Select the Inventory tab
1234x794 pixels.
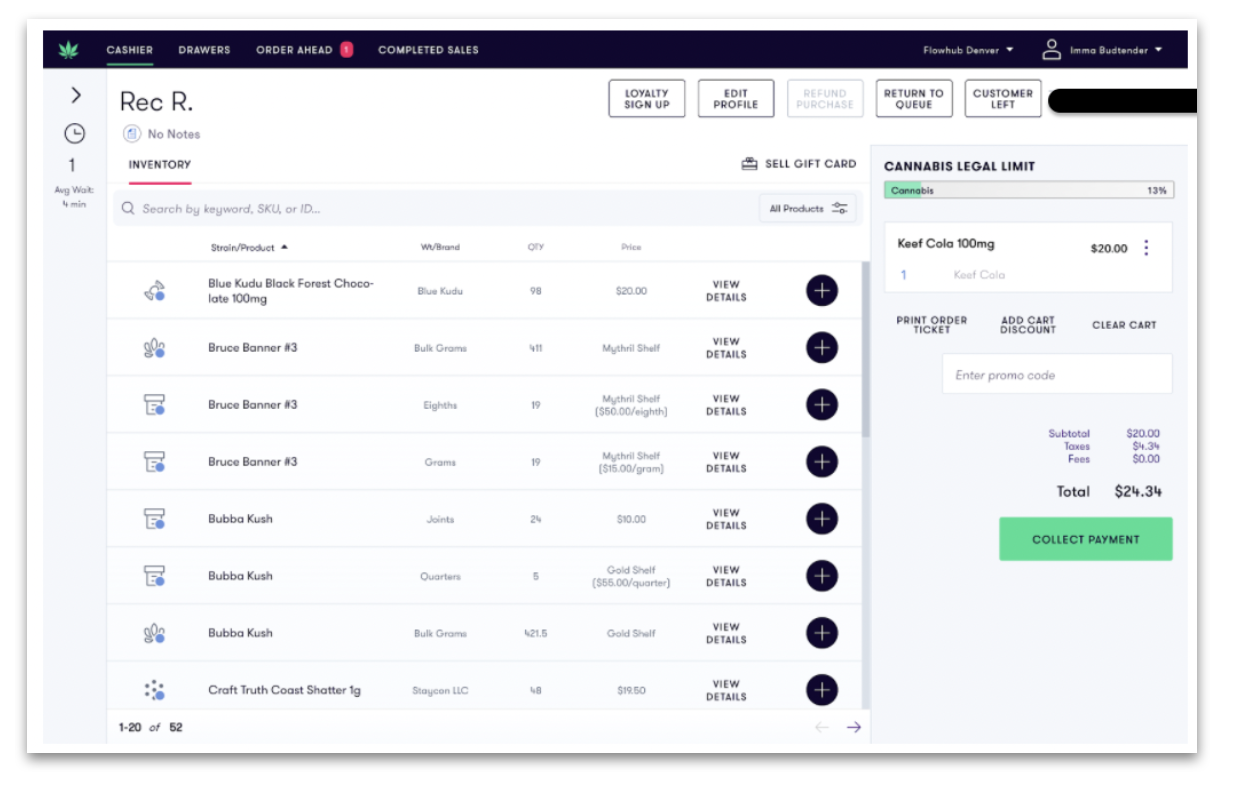[160, 165]
